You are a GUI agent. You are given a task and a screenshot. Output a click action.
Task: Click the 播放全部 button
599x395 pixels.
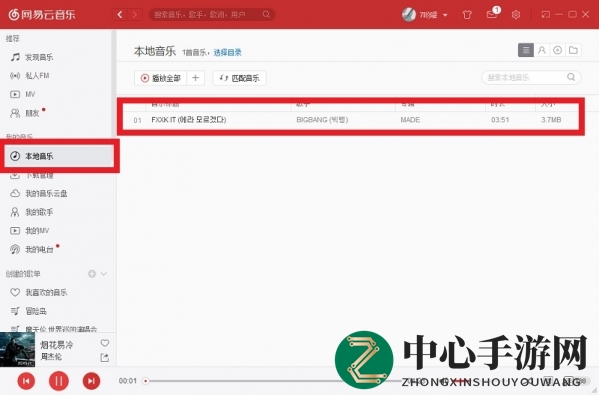160,78
